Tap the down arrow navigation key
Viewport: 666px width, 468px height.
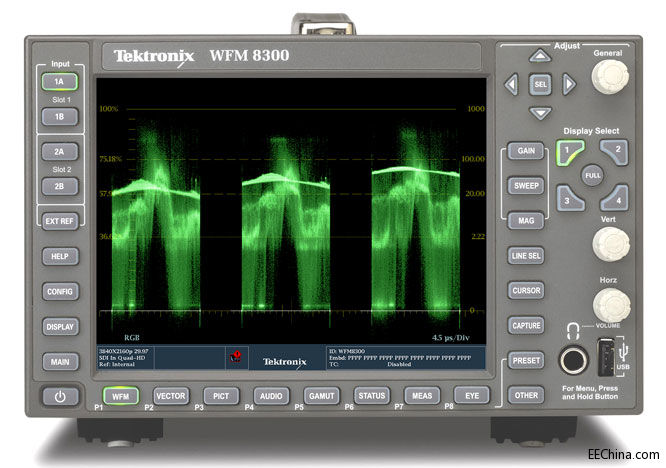click(540, 113)
